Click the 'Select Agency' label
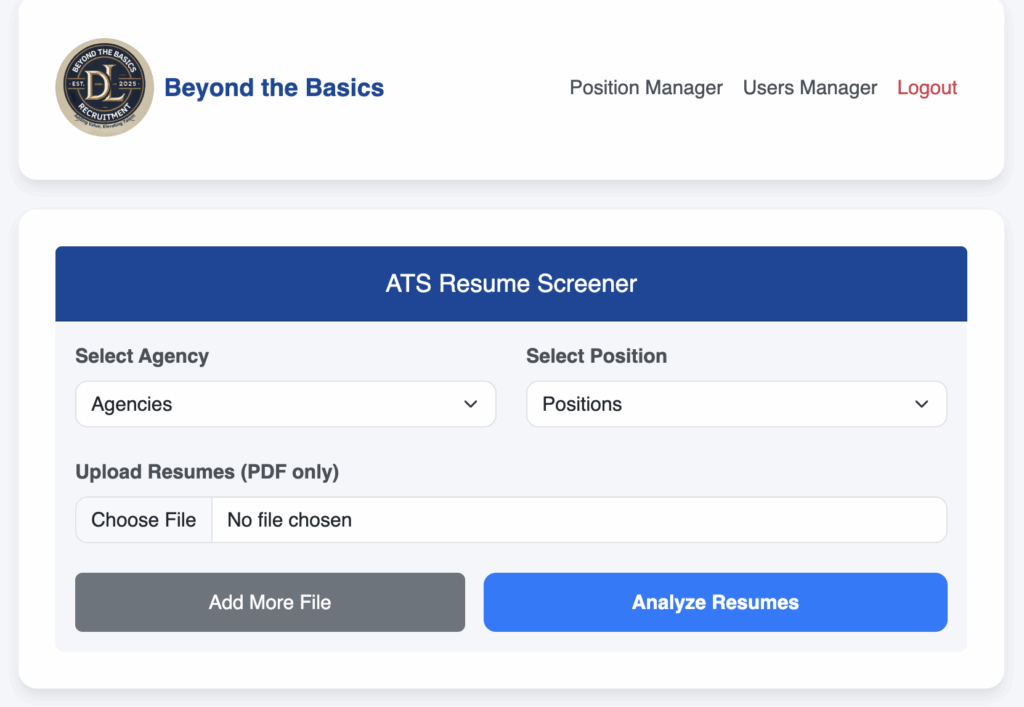 [142, 356]
